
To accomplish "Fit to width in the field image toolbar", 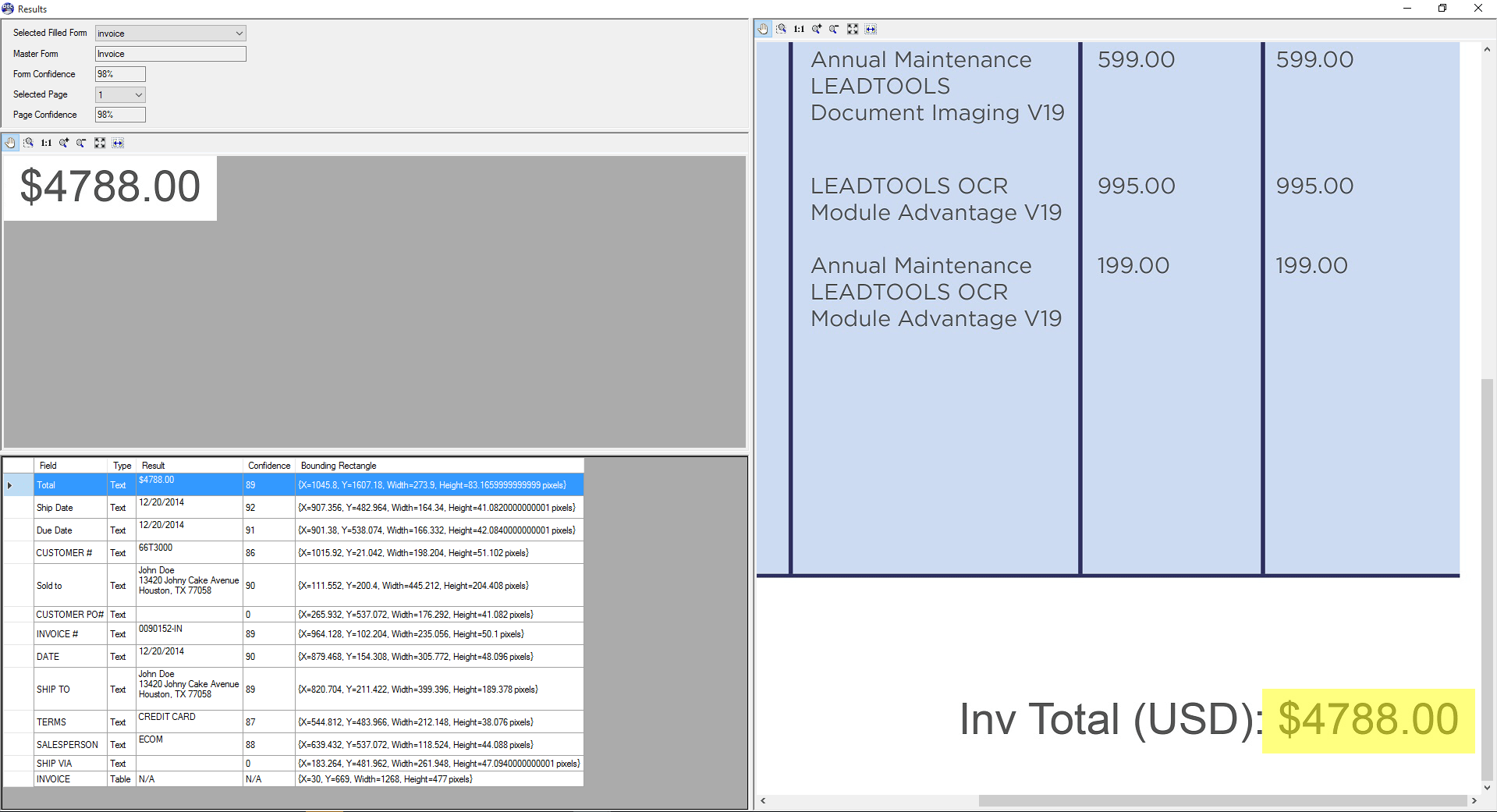I will (118, 143).
